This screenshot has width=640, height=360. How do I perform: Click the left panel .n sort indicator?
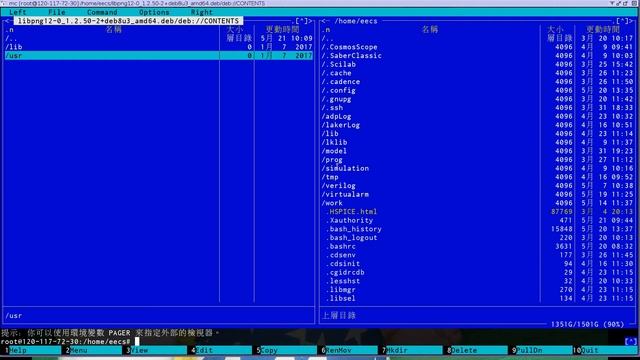(x=9, y=30)
